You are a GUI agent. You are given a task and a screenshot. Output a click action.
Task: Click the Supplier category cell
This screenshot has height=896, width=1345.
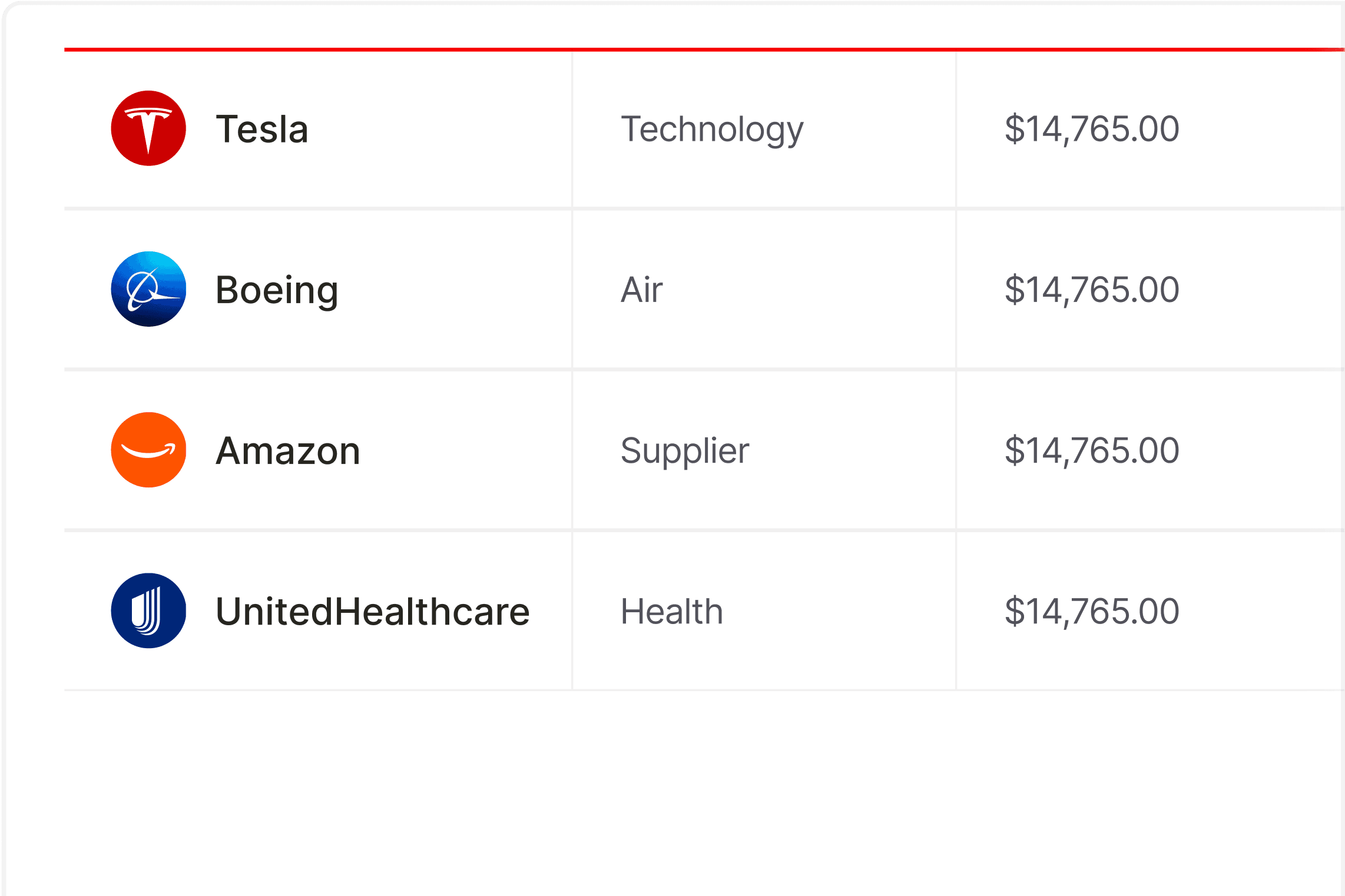coord(685,450)
